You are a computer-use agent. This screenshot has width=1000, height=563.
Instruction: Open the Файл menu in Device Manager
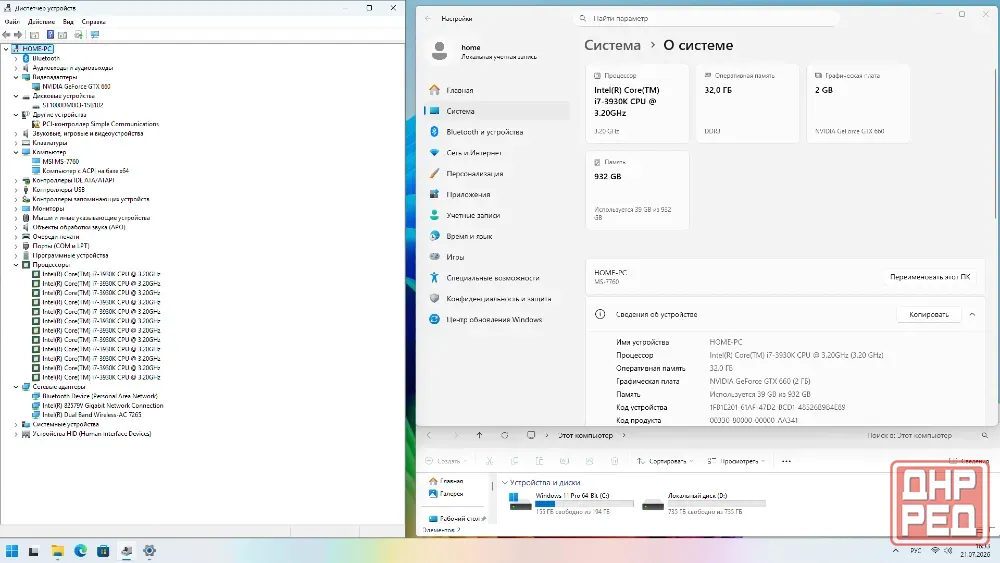coord(12,22)
